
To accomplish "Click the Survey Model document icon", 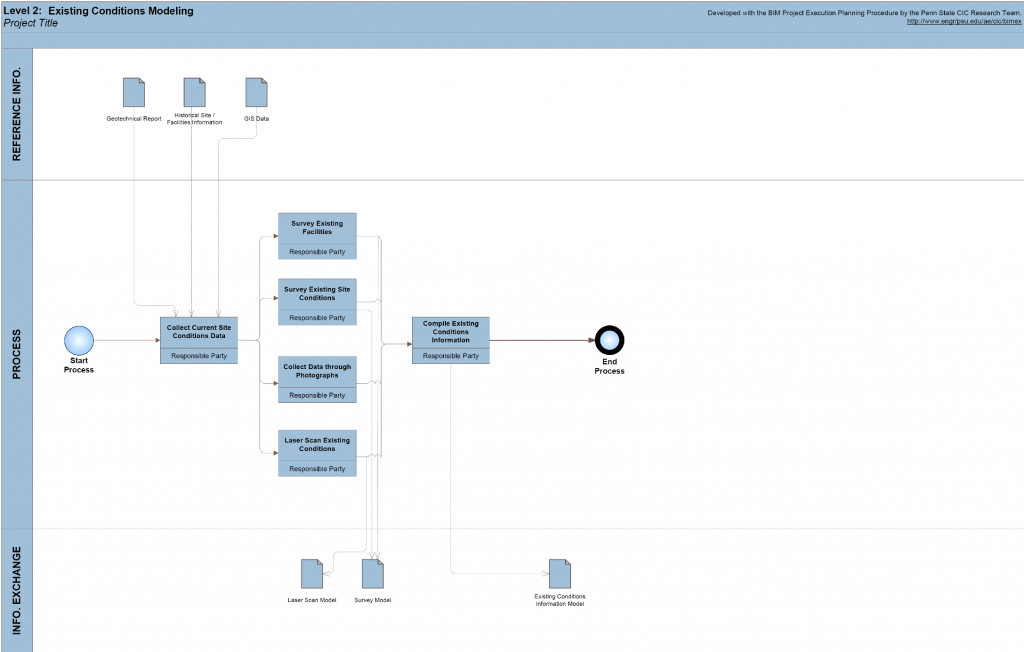I will click(372, 574).
